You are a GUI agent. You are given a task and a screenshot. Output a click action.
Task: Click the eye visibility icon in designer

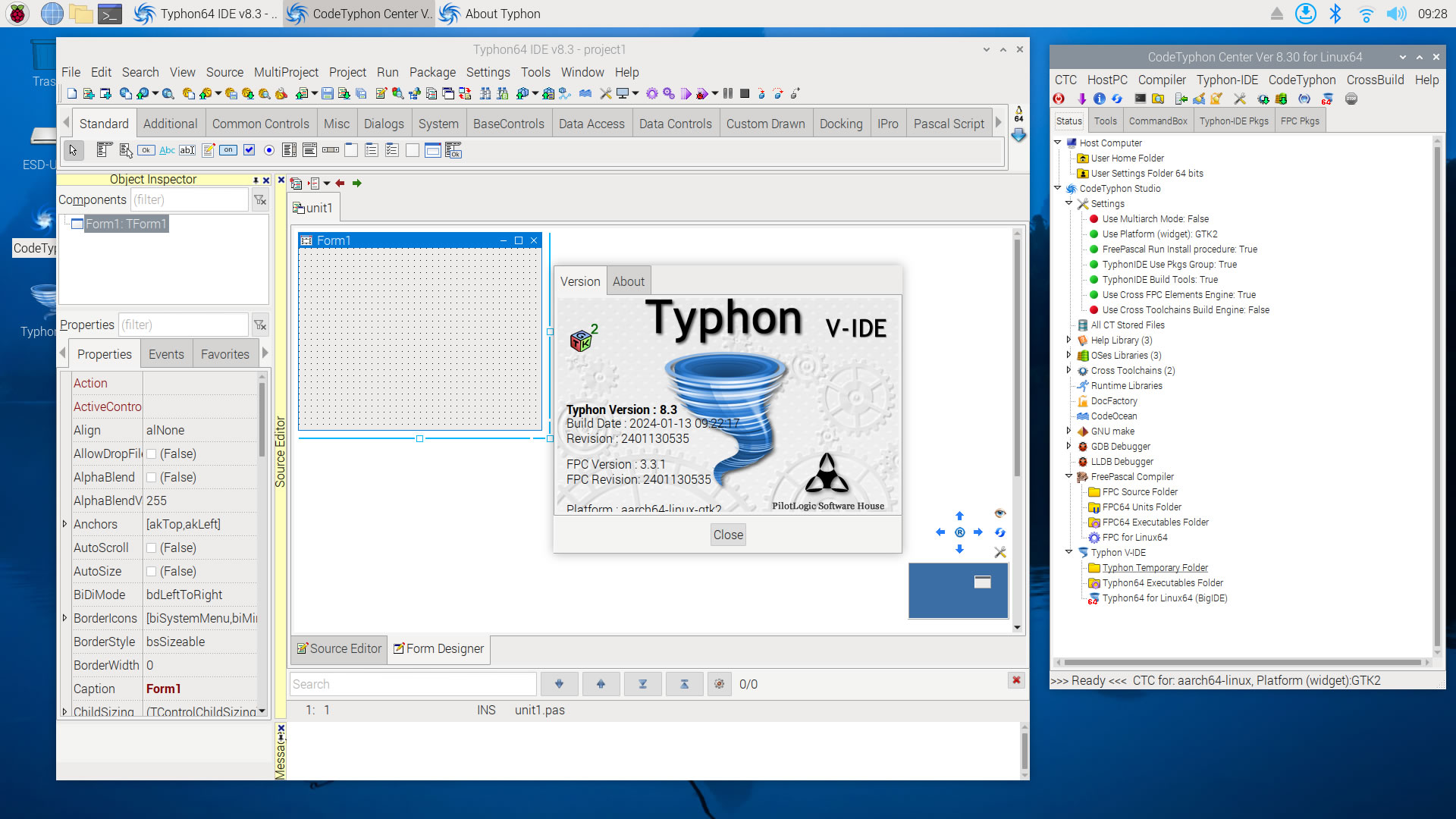click(999, 513)
